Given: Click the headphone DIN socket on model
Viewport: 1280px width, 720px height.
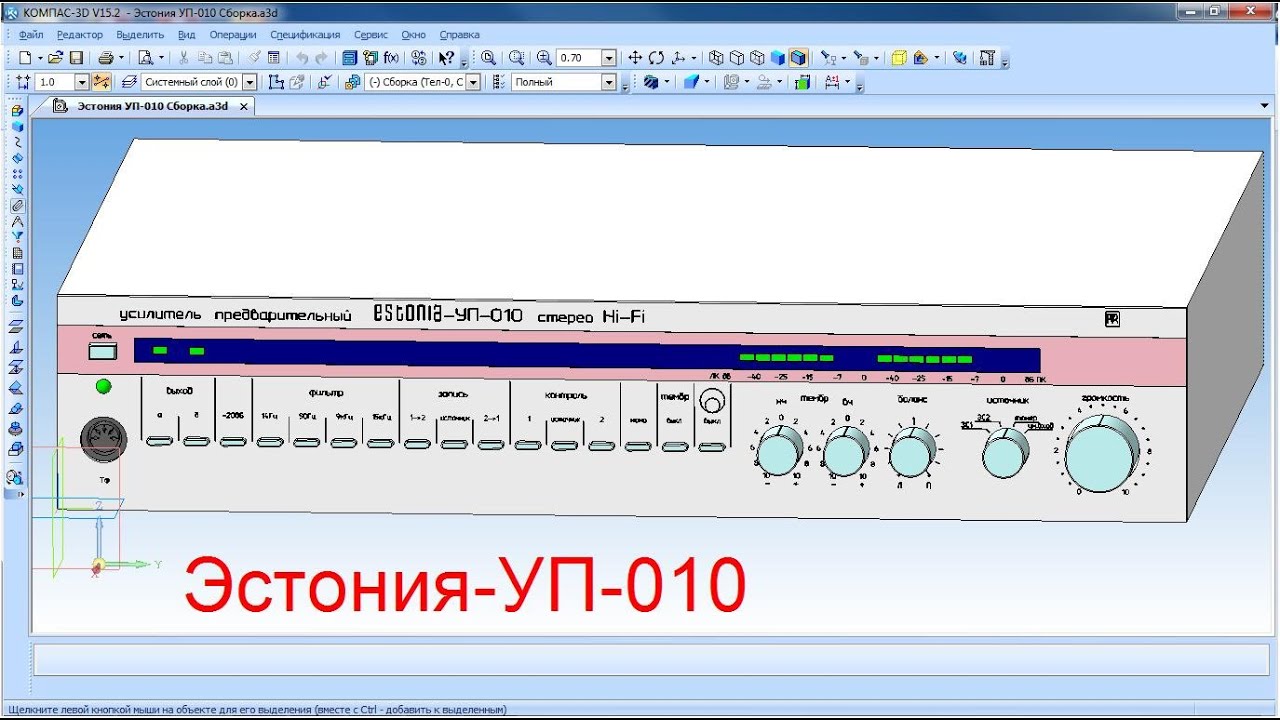Looking at the screenshot, I should (103, 439).
